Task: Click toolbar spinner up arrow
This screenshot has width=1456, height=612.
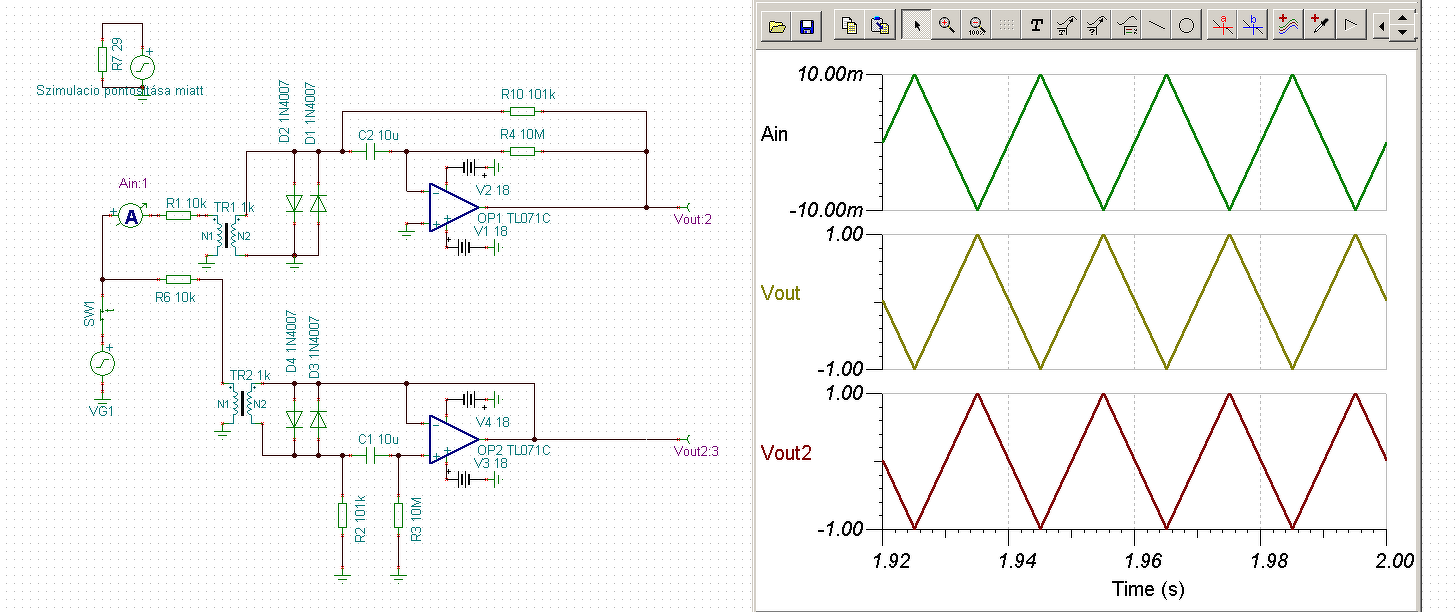Action: coord(1403,18)
